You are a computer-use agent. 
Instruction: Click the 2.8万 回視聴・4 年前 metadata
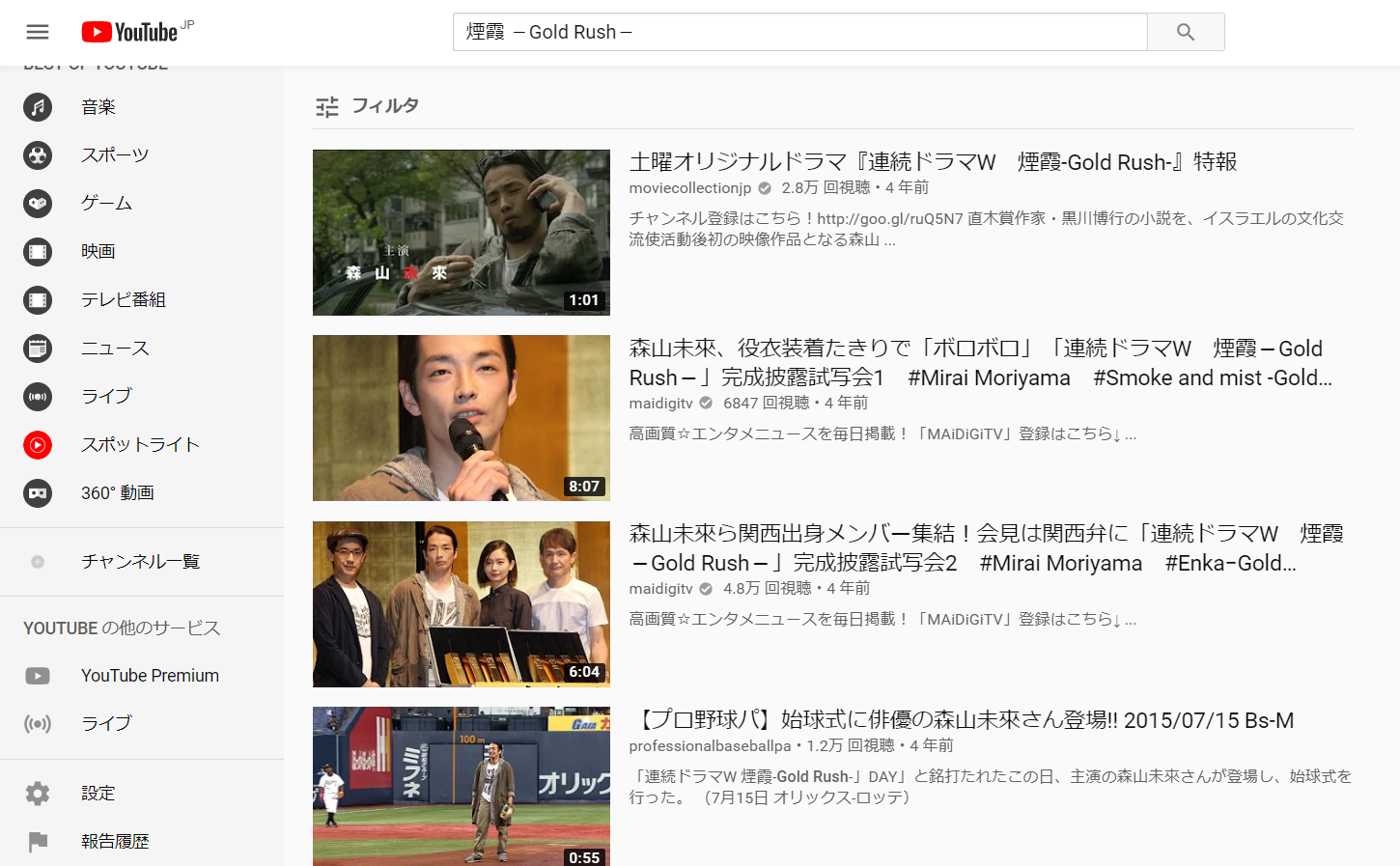[855, 188]
